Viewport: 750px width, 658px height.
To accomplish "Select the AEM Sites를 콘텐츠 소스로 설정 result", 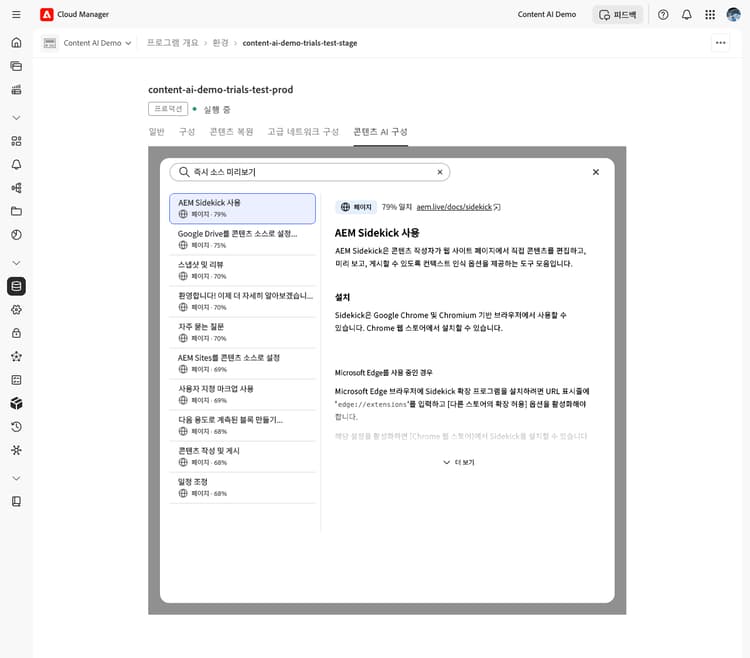I will point(242,363).
